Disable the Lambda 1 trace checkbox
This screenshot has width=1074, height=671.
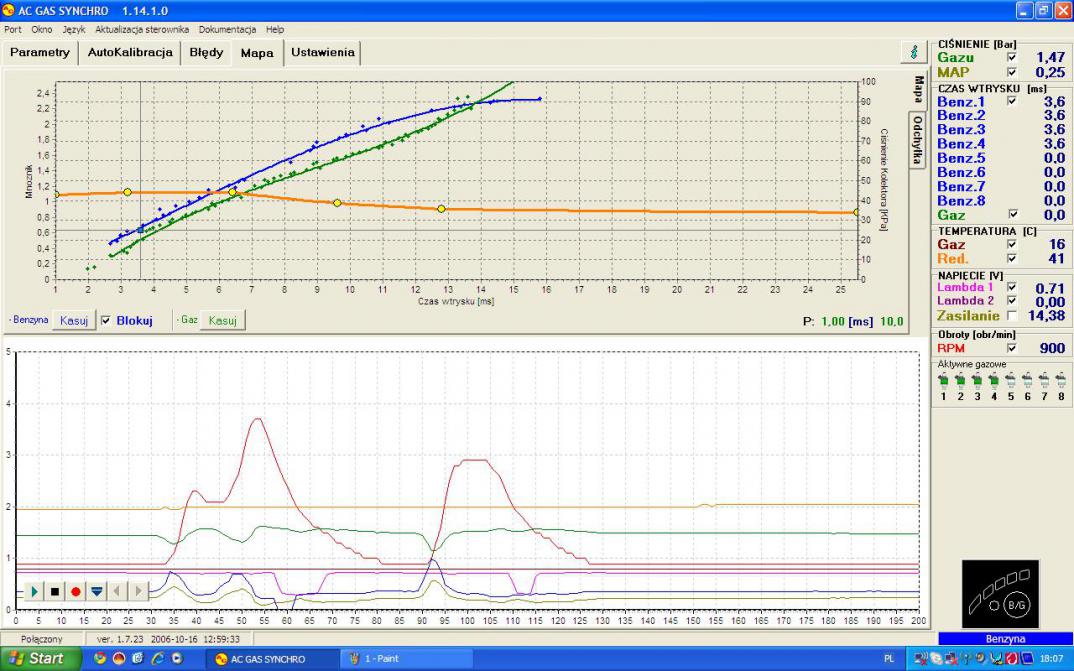tap(1011, 288)
